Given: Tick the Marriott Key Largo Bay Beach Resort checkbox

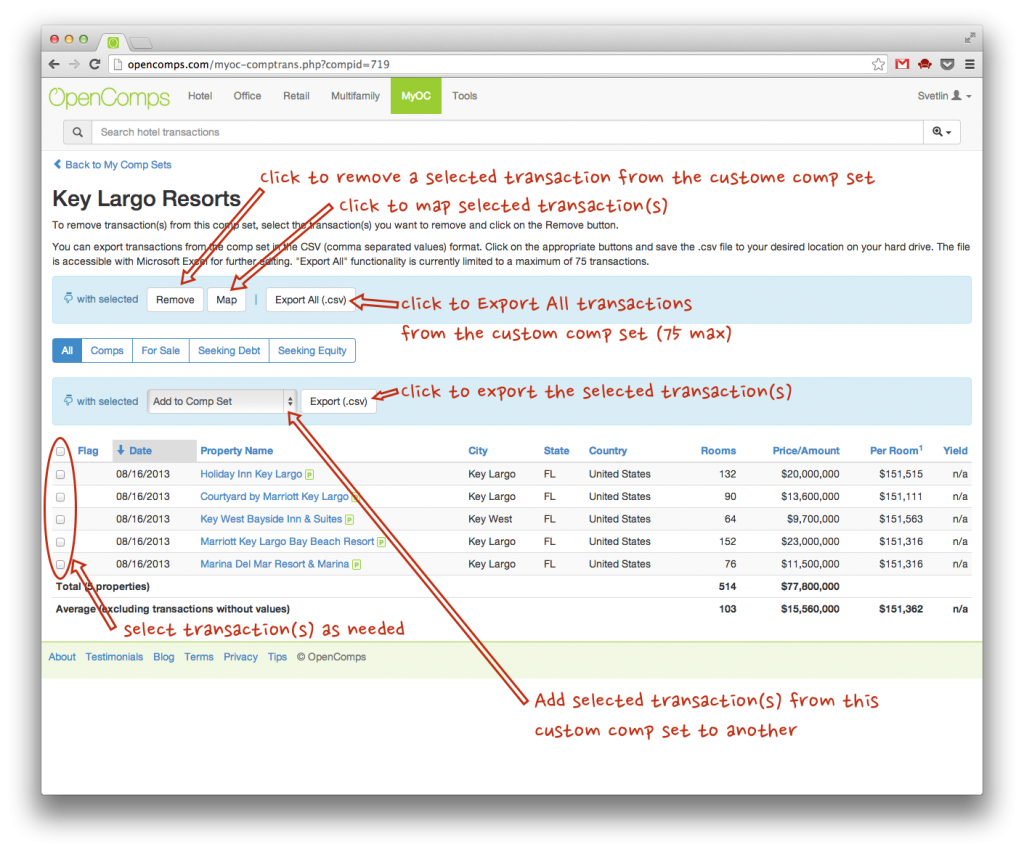Looking at the screenshot, I should [61, 542].
